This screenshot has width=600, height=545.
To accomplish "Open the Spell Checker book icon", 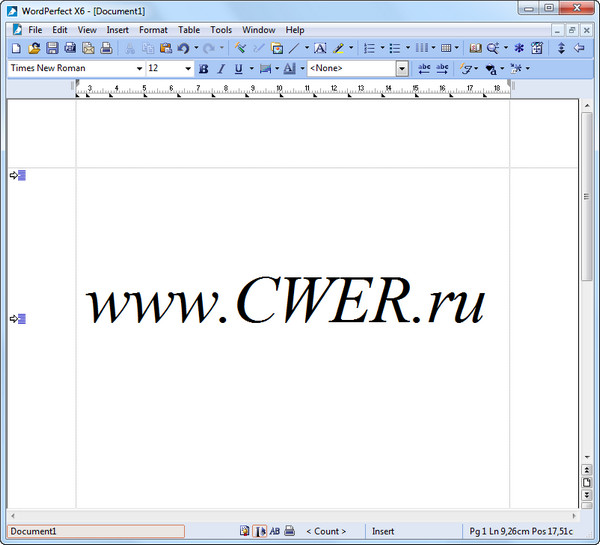I will [475, 48].
